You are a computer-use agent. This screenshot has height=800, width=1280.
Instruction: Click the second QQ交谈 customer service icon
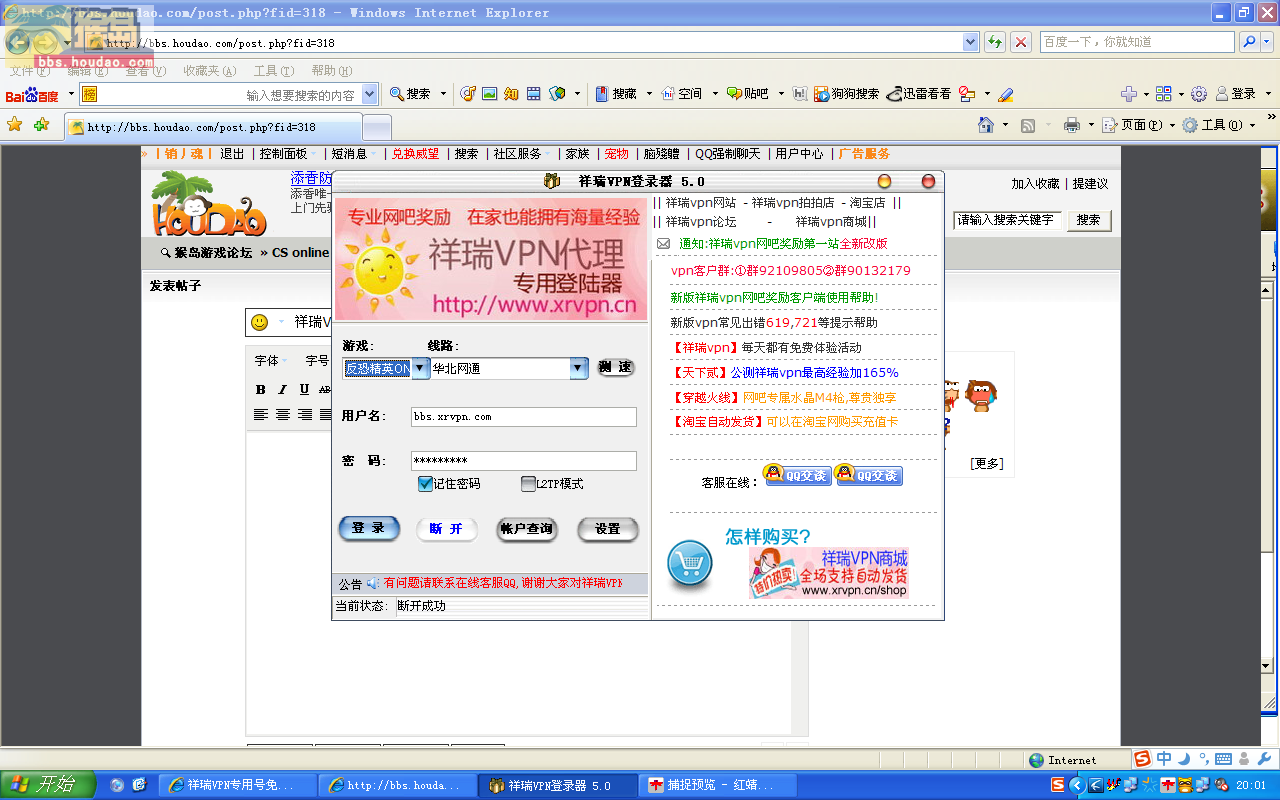869,475
